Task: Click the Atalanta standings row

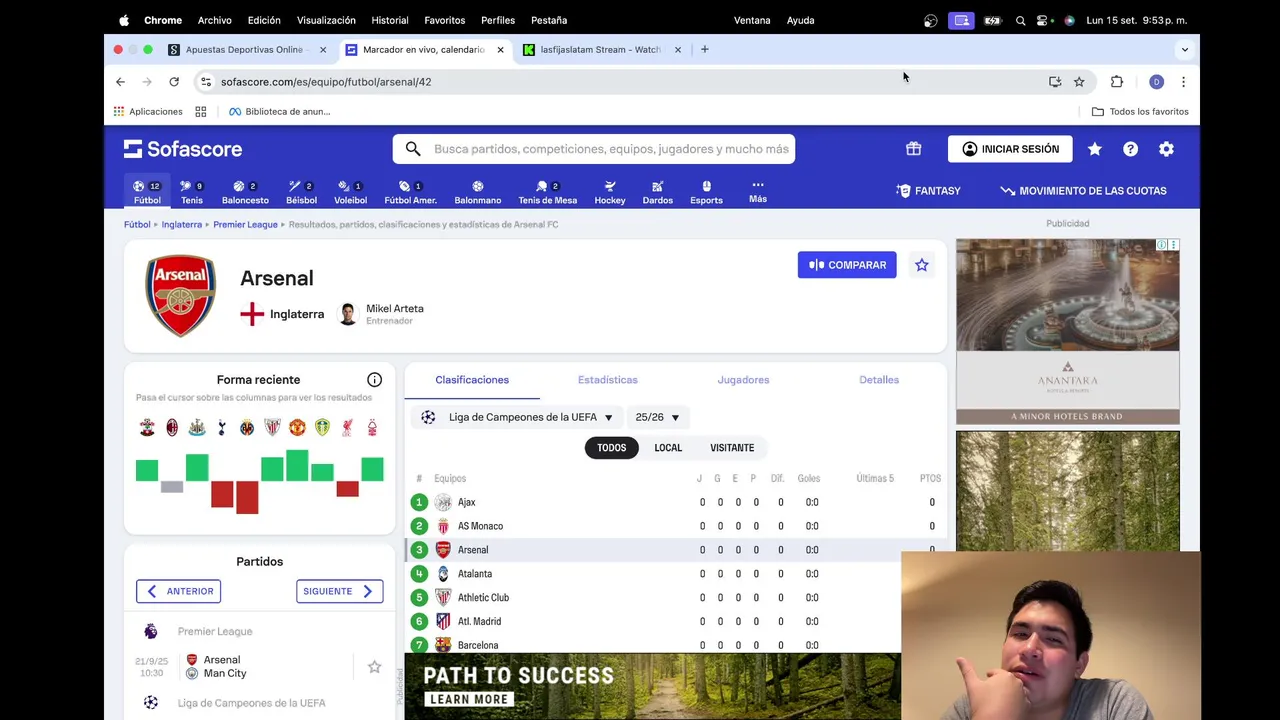Action: pos(653,574)
